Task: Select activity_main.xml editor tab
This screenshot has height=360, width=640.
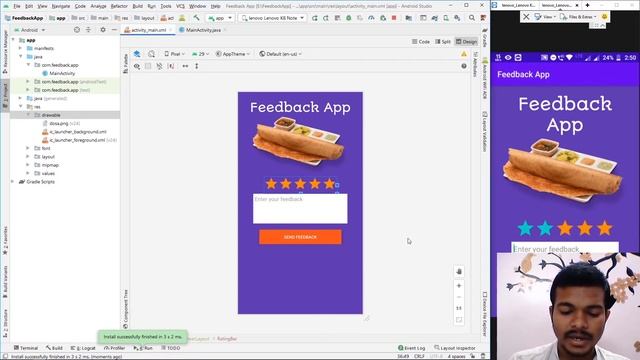Action: pos(149,30)
